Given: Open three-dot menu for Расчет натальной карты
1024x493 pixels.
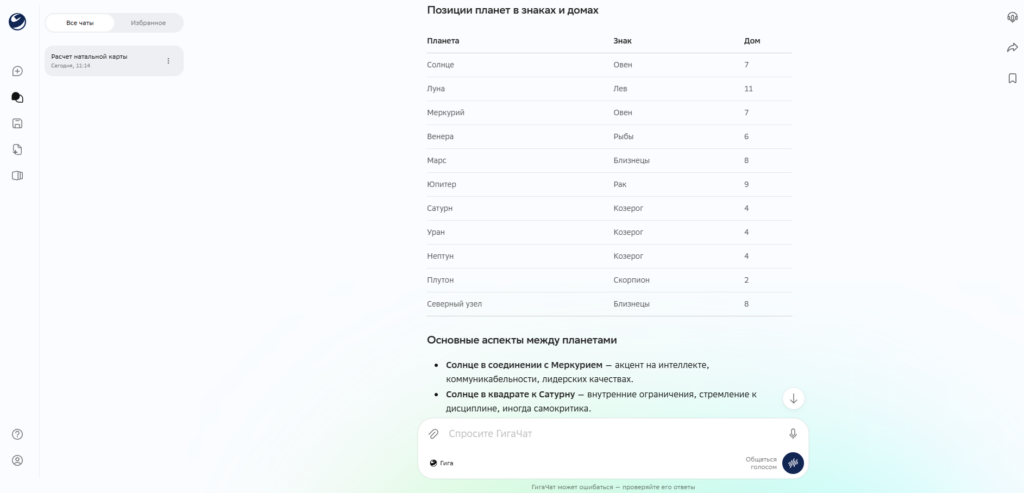Looking at the screenshot, I should click(168, 61).
